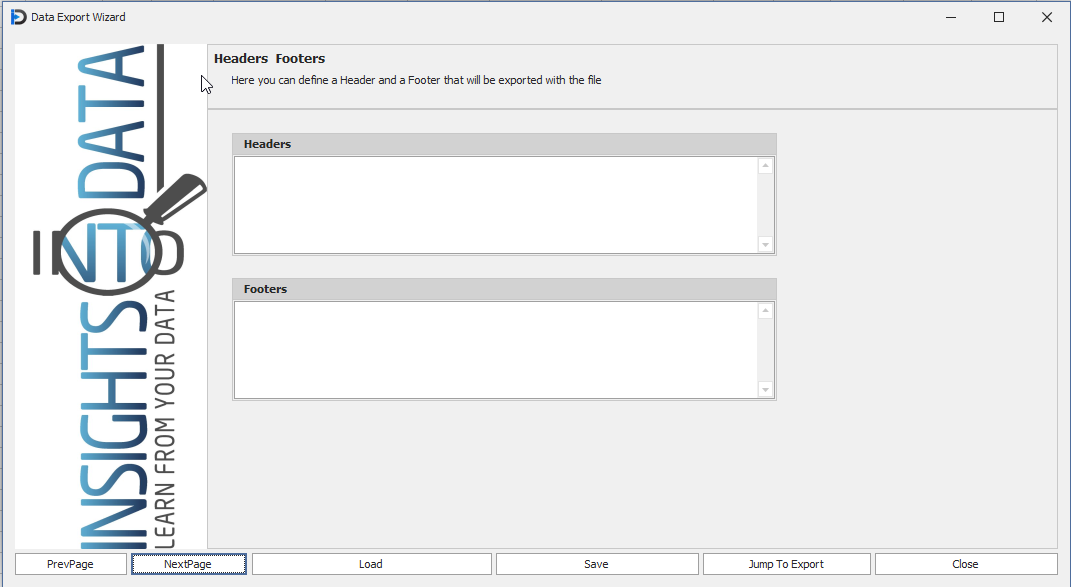This screenshot has height=587, width=1071.
Task: Go back with the PrevPage button
Action: (70, 564)
